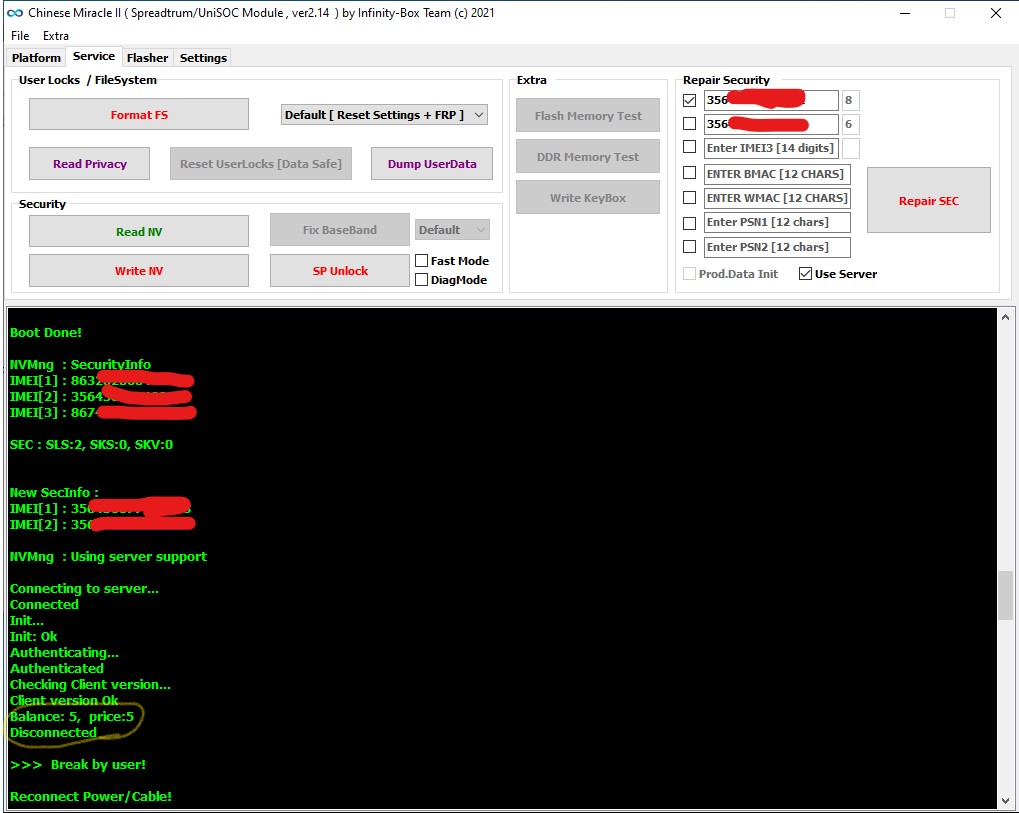Screen dimensions: 1019x813
Task: Enable the DiagMode checkbox
Action: tap(422, 279)
